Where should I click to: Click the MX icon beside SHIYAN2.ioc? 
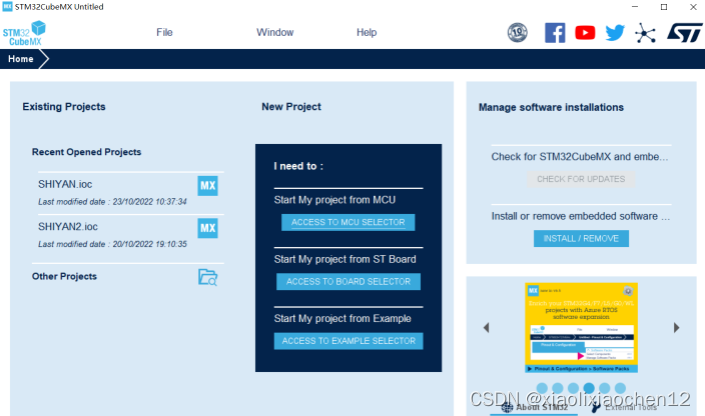point(208,228)
